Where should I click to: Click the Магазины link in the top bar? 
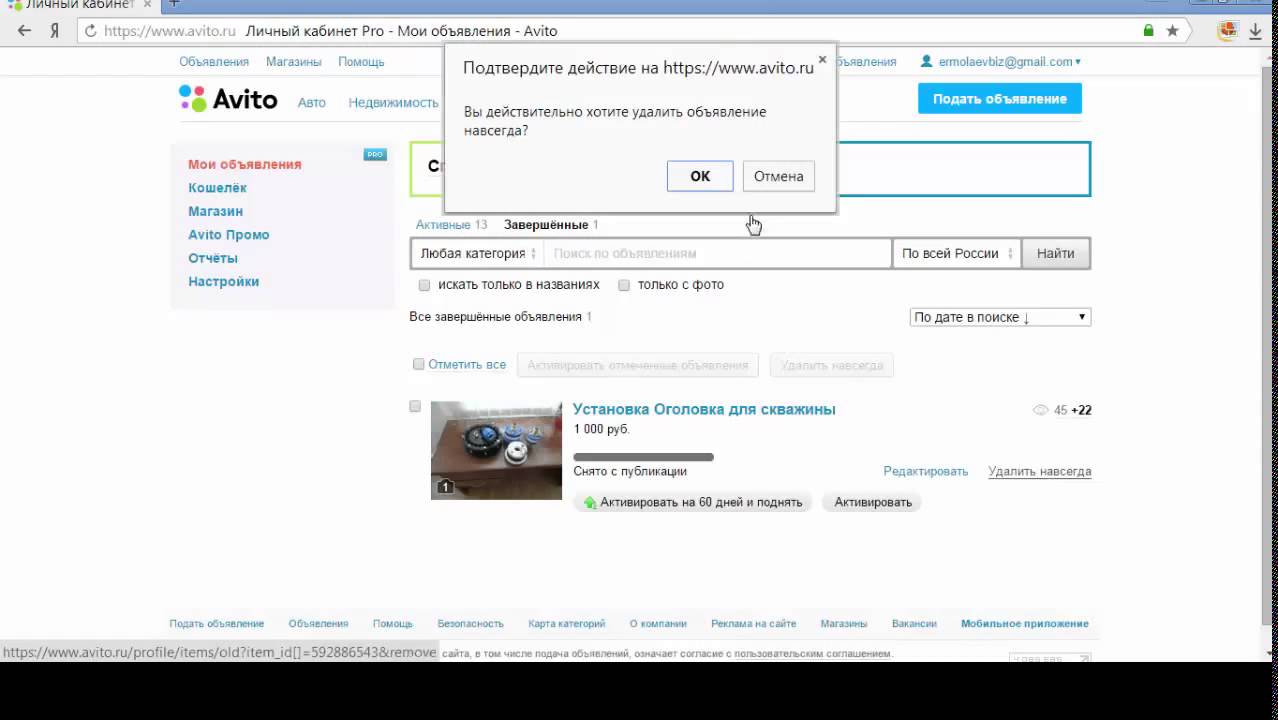294,62
